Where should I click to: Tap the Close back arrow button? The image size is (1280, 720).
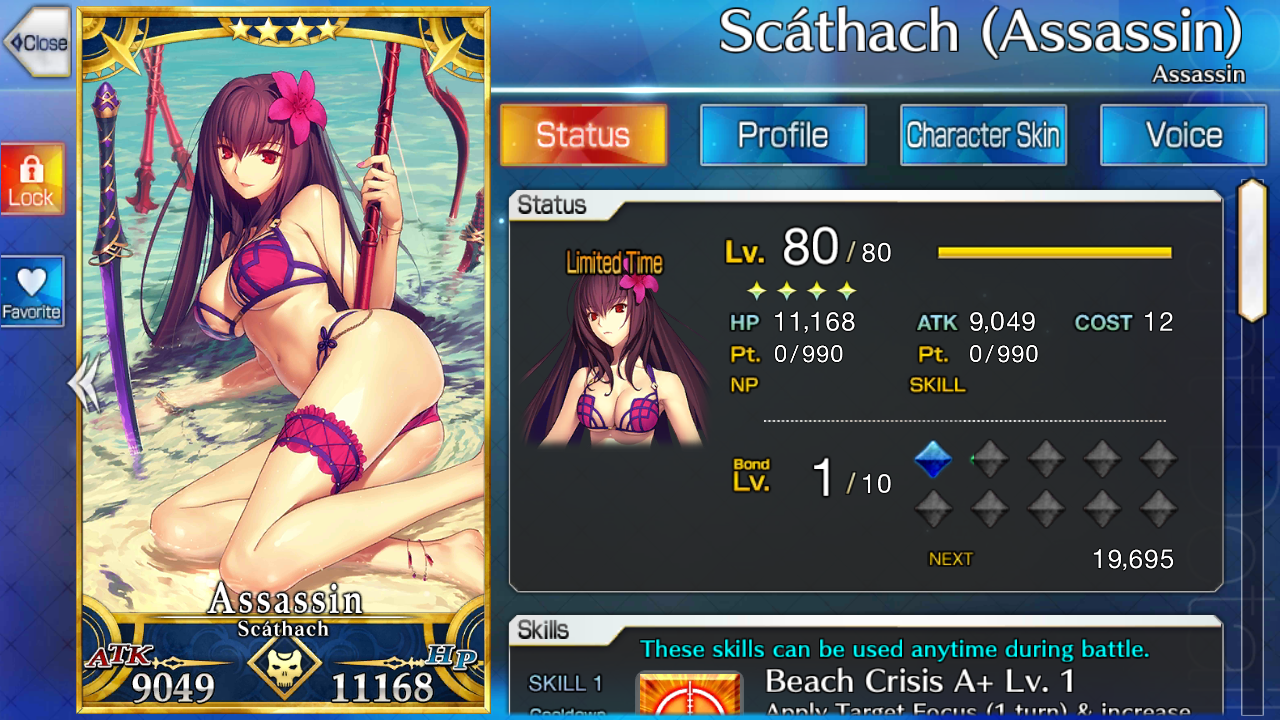tap(36, 42)
